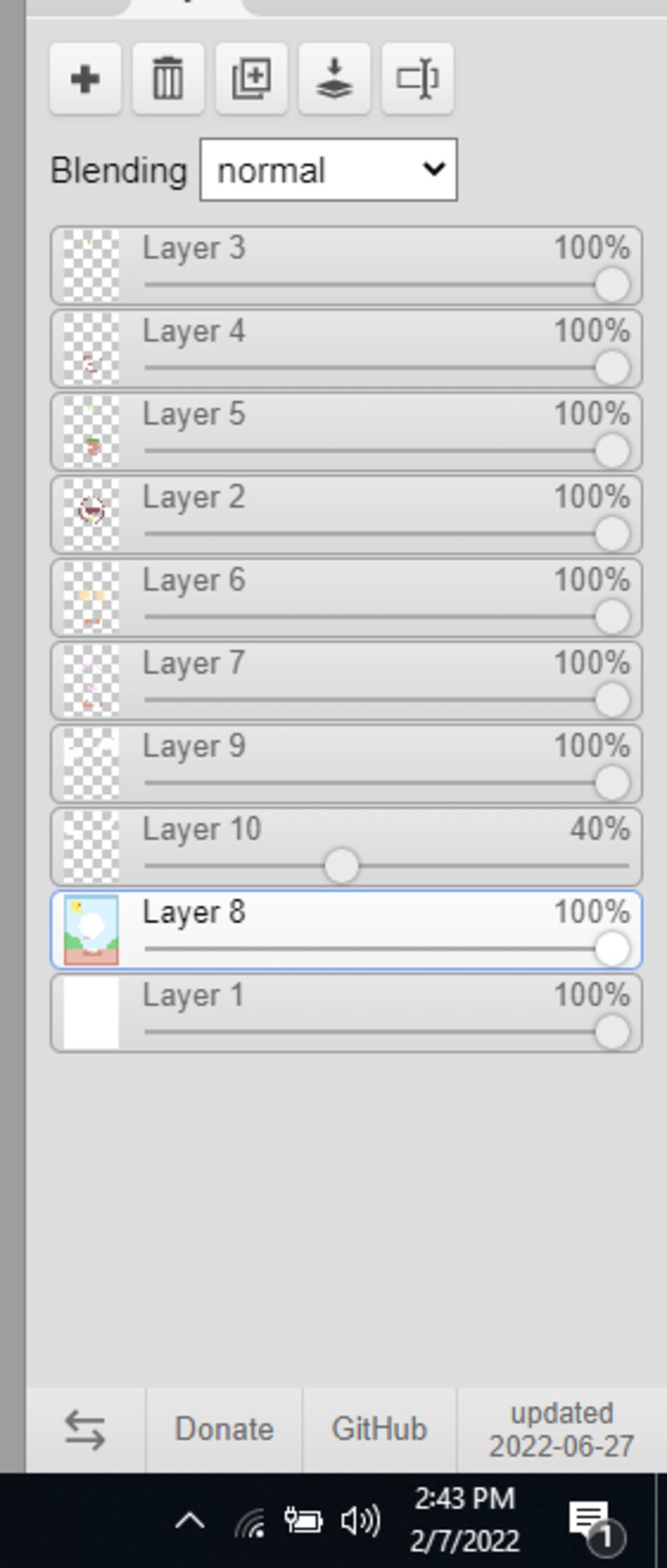667x1568 pixels.
Task: Click the volume speaker tray icon
Action: pyautogui.click(x=361, y=1521)
